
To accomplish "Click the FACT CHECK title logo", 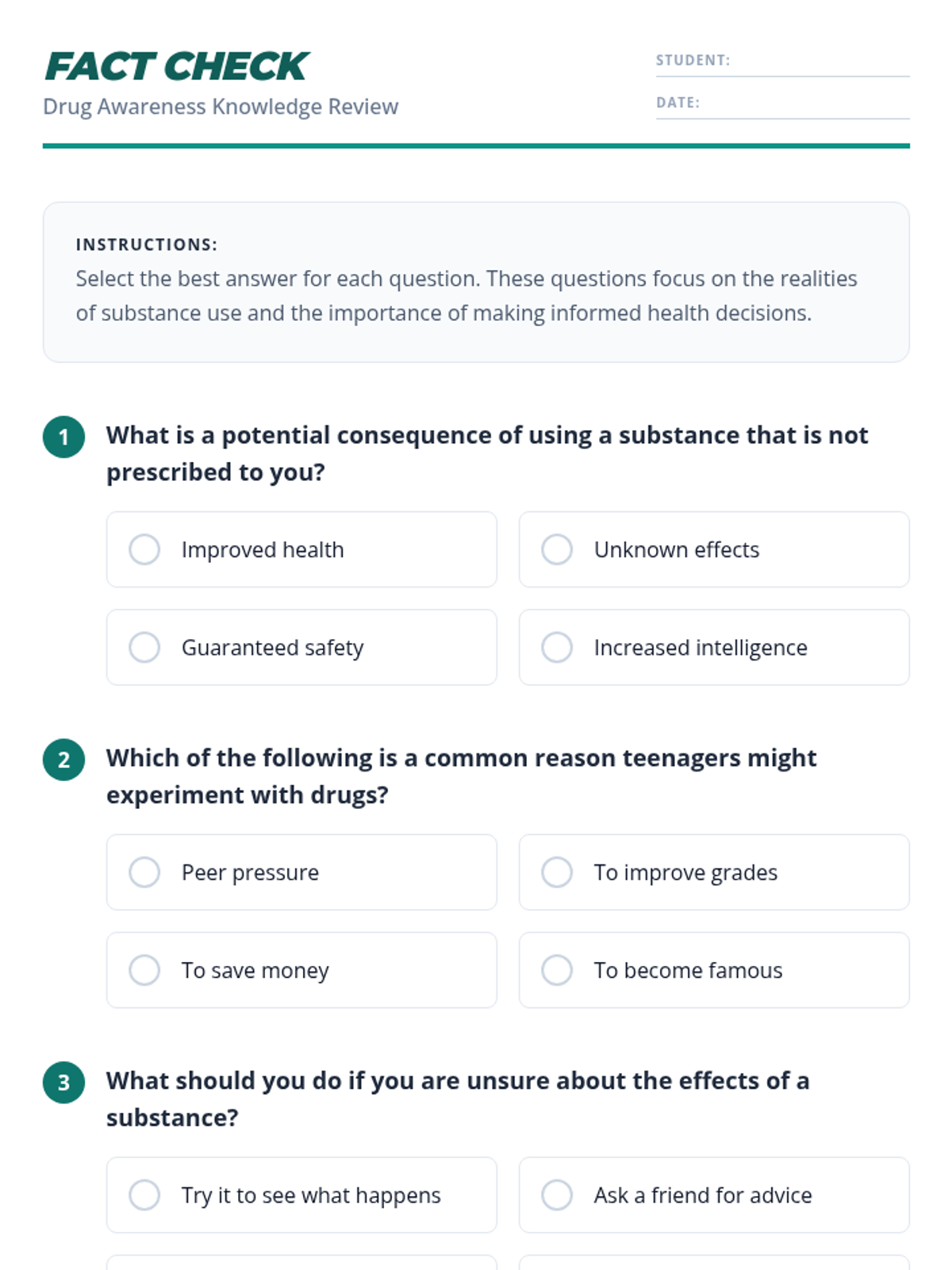I will pos(176,67).
